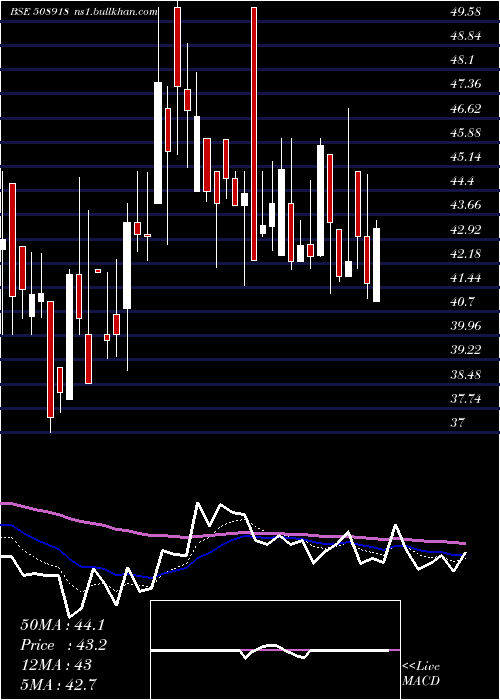The height and width of the screenshot is (700, 500).
Task: Click the BSE 508918 ticker label
Action: (x=39, y=12)
